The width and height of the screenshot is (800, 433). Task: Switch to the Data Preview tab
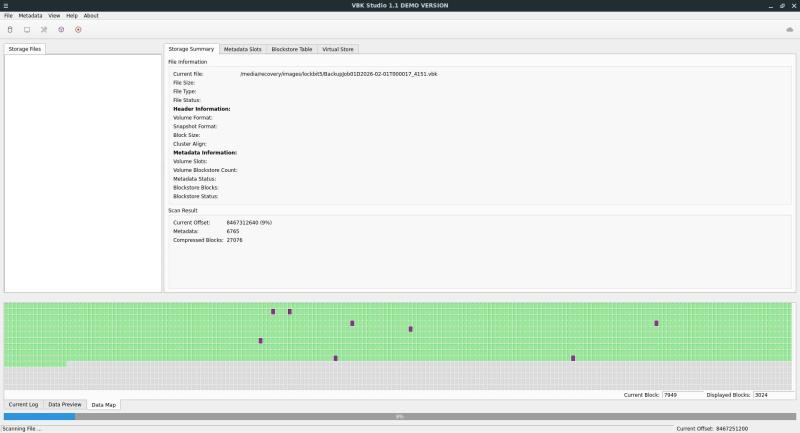tap(65, 404)
